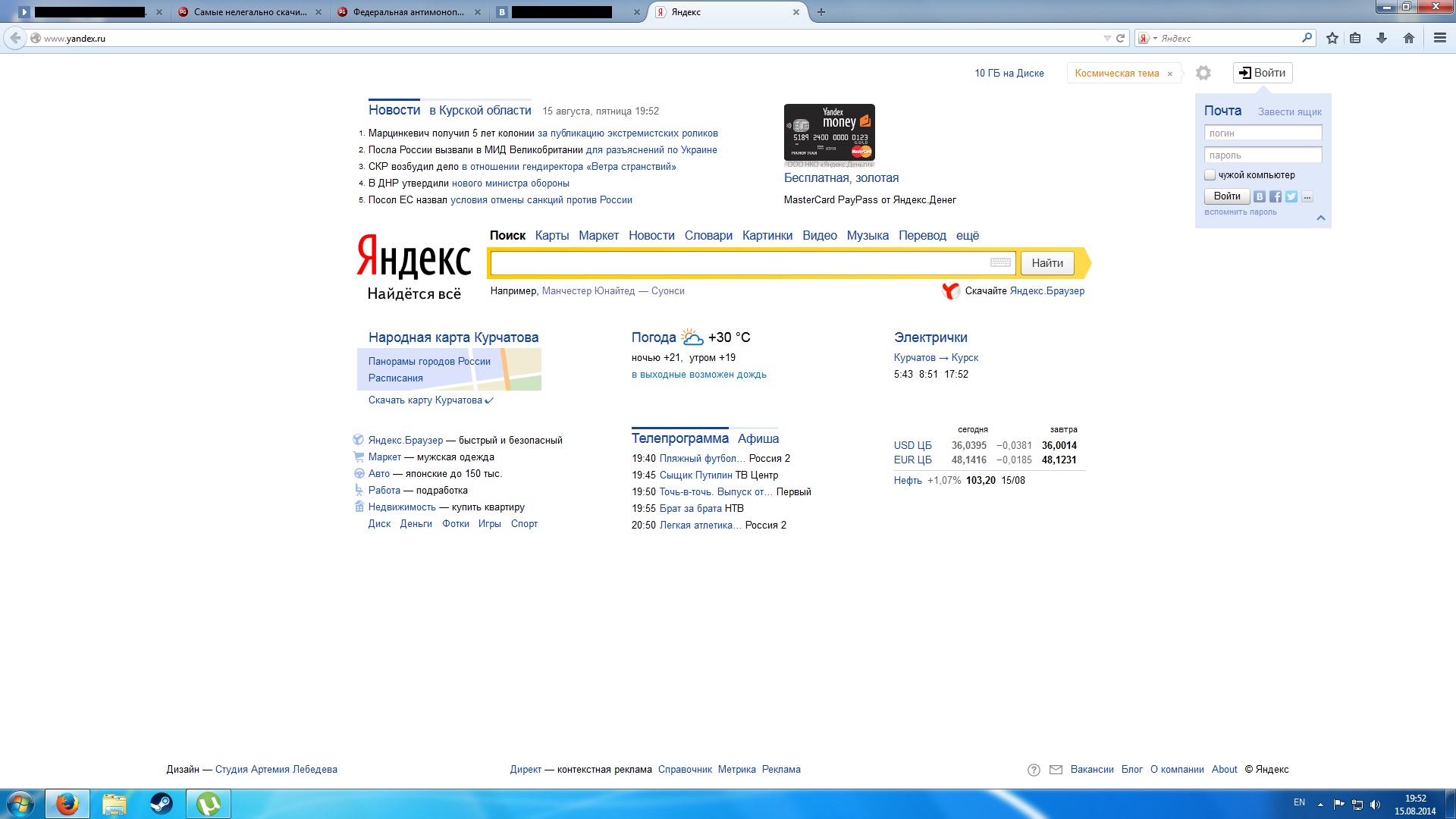Show more social login options ellipsis
The height and width of the screenshot is (819, 1456).
click(1307, 196)
